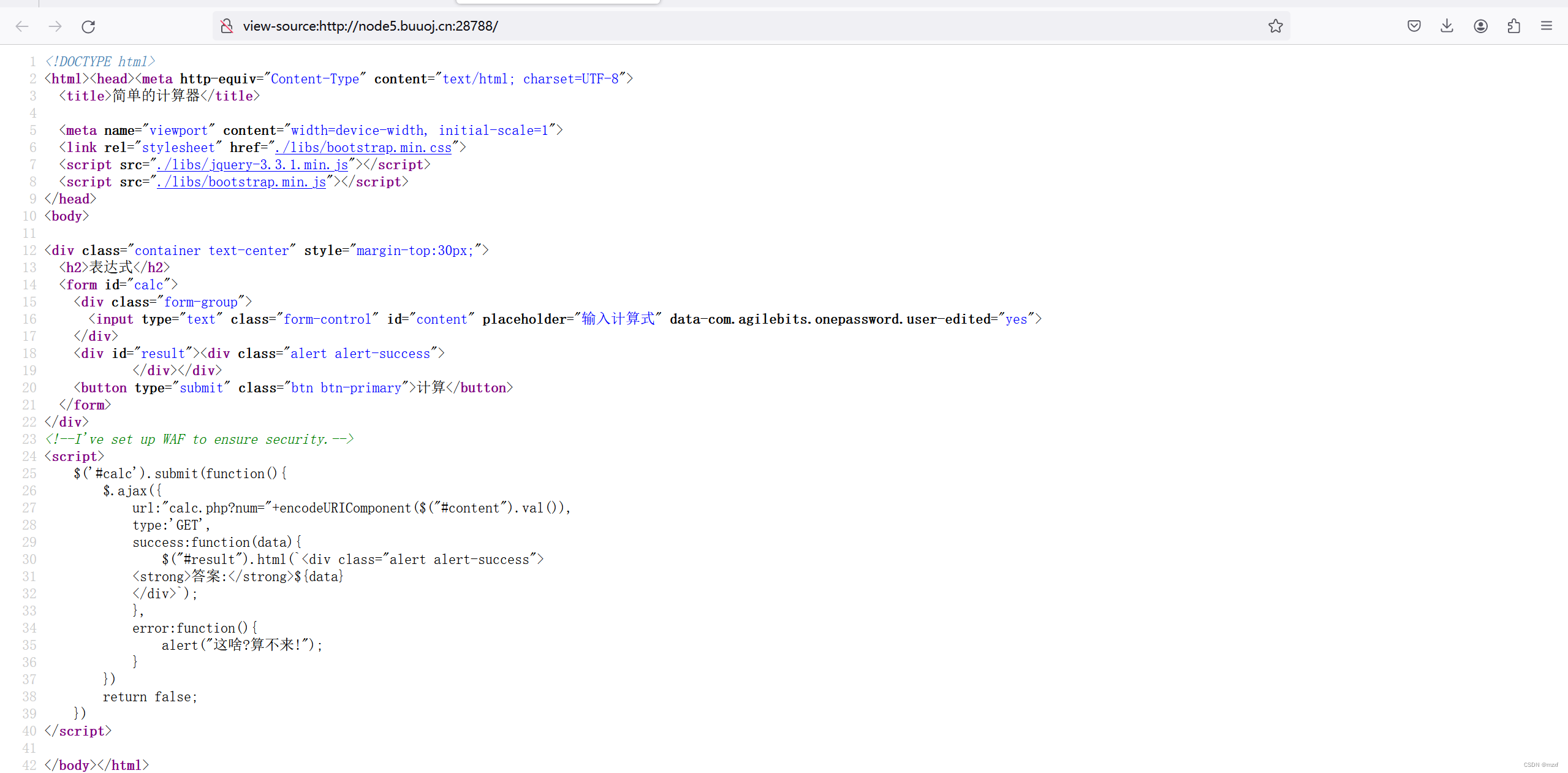Open the Firefox account menu

point(1480,26)
